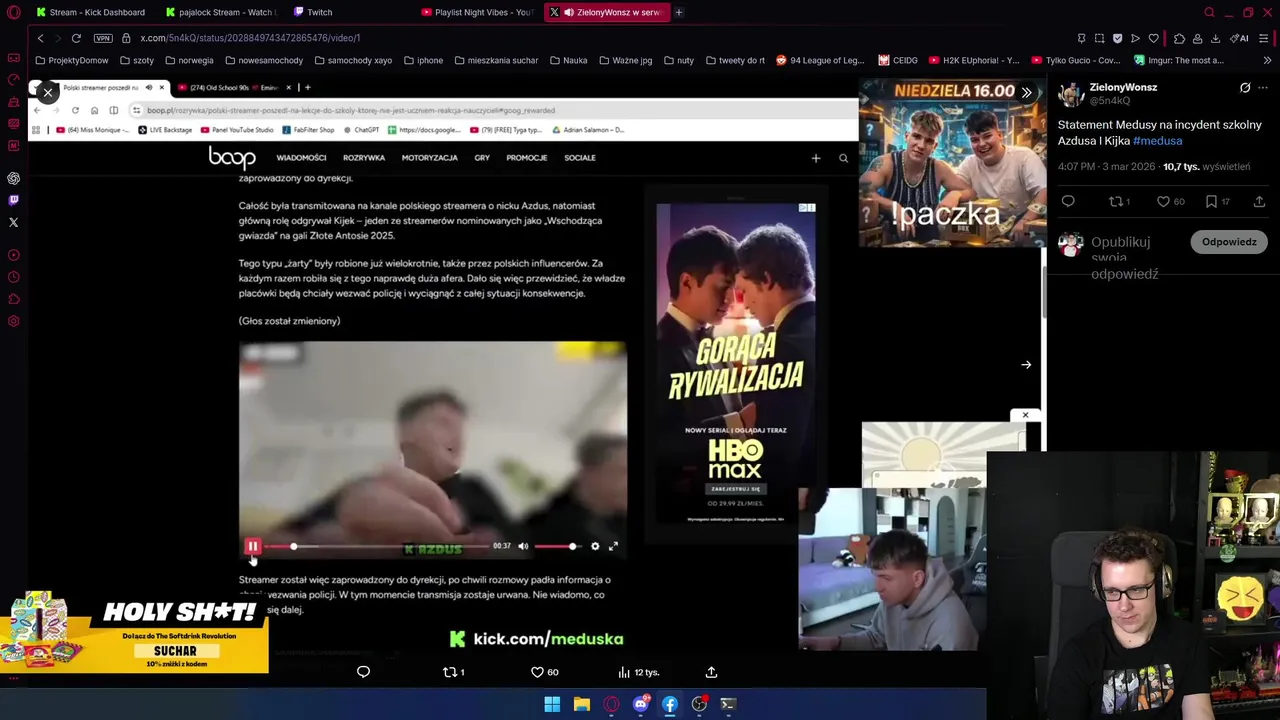
Task: Switch embedded video to fullscreen
Action: [613, 546]
